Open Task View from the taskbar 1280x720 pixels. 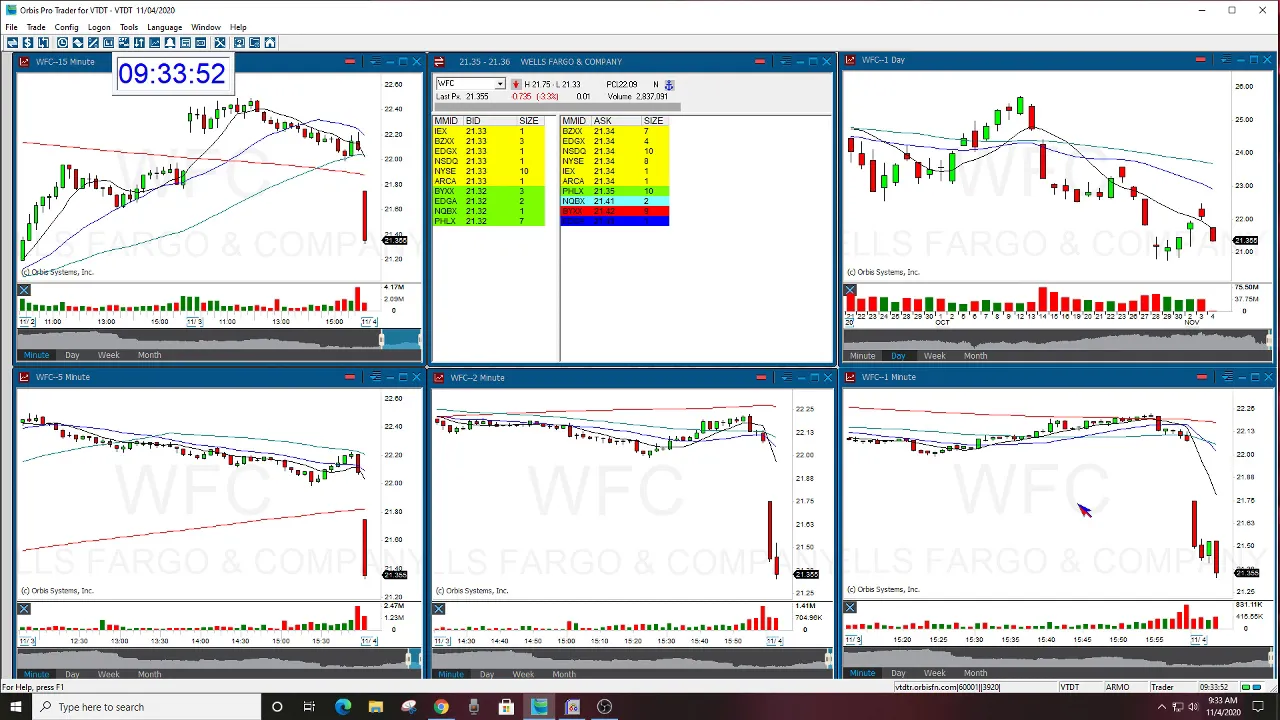click(309, 707)
